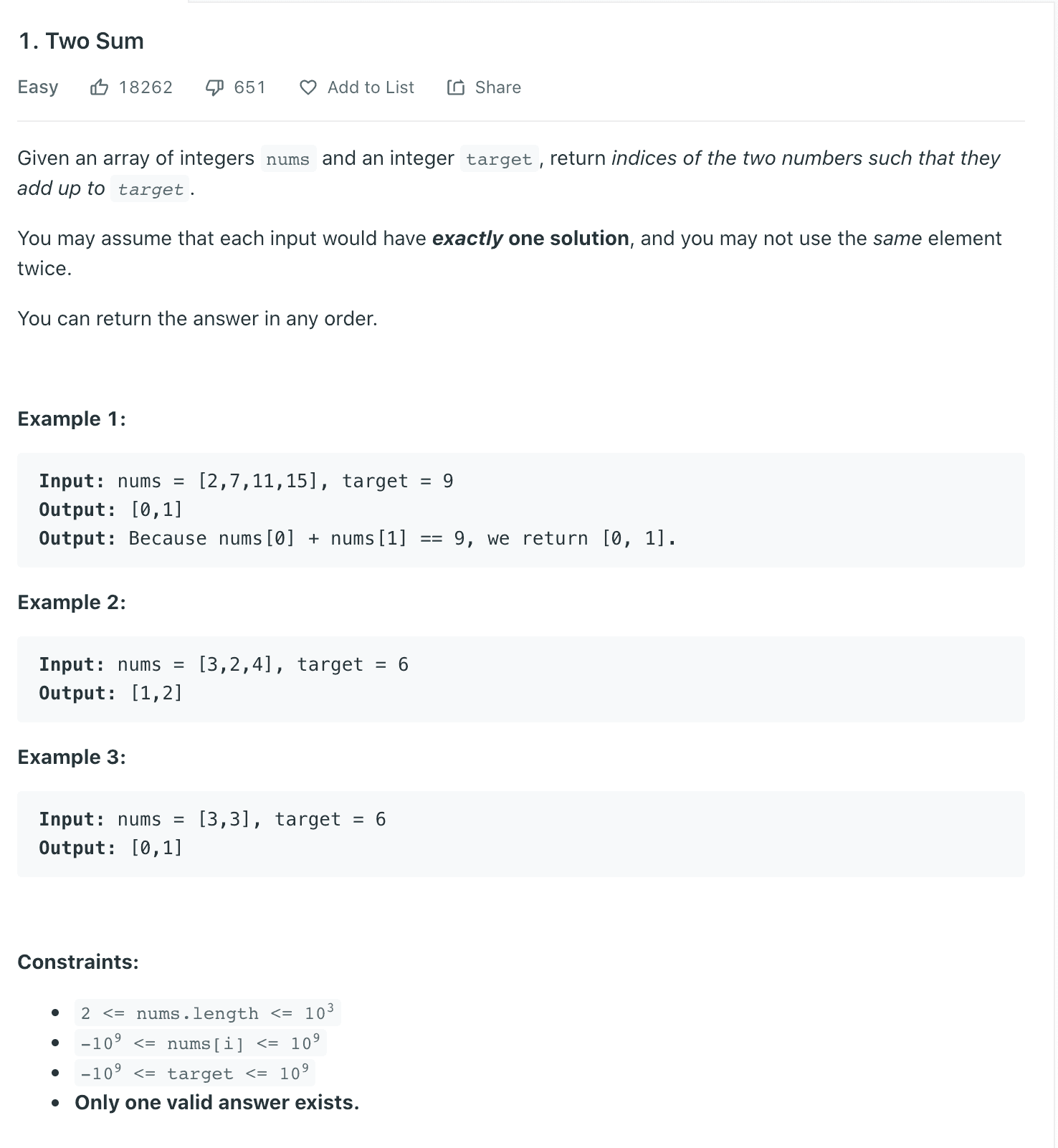Image resolution: width=1058 pixels, height=1148 pixels.
Task: Click the 18262 likes count
Action: (x=146, y=87)
